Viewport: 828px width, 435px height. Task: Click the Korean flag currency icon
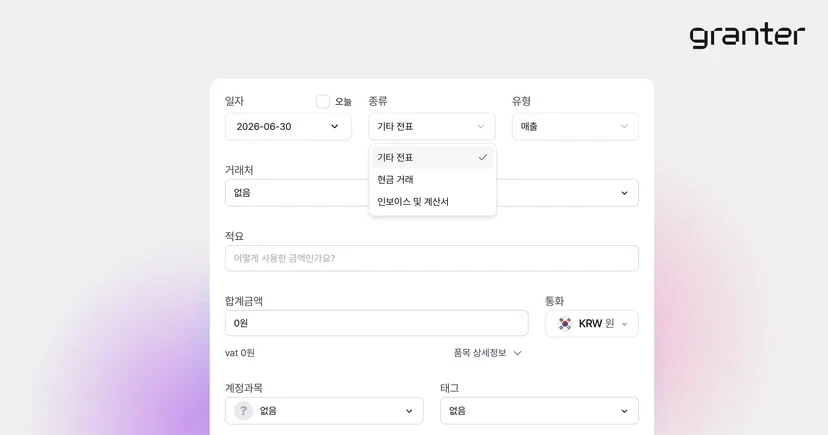point(565,324)
